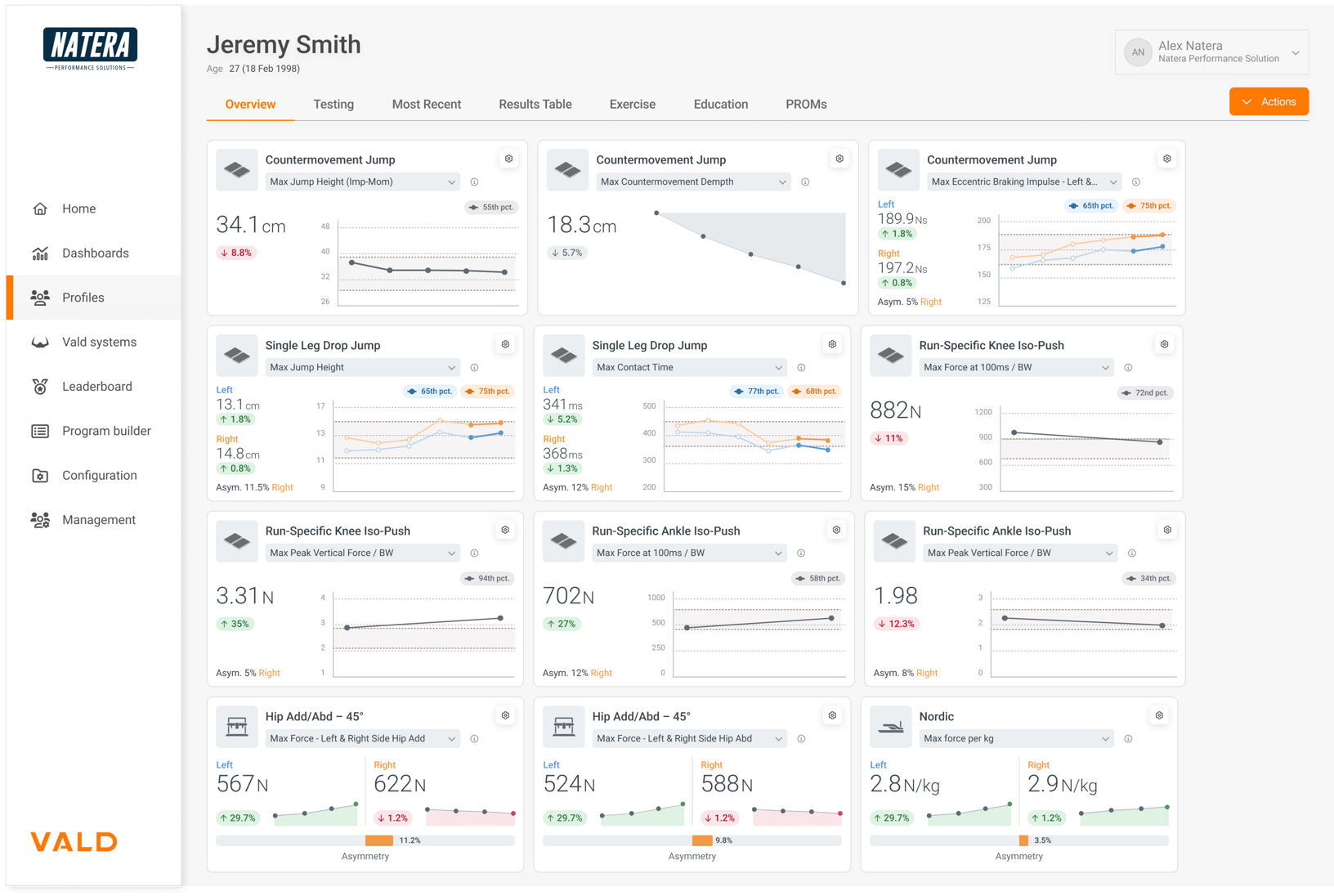Screen dimensions: 1334x896
Task: Click info icon beside Max Contact Time
Action: [x=801, y=368]
